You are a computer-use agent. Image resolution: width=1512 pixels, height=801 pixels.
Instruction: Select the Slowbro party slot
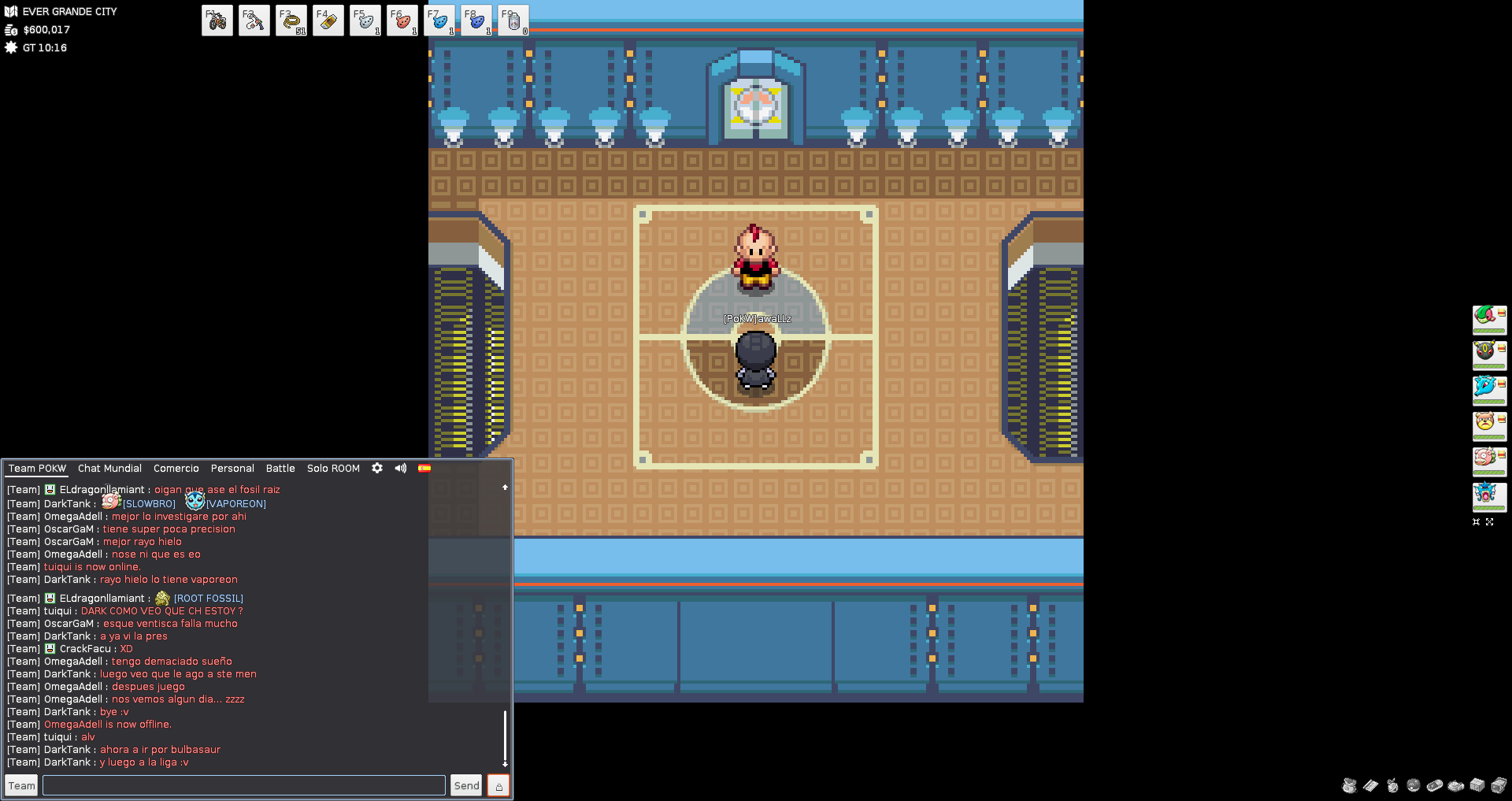pyautogui.click(x=1489, y=462)
